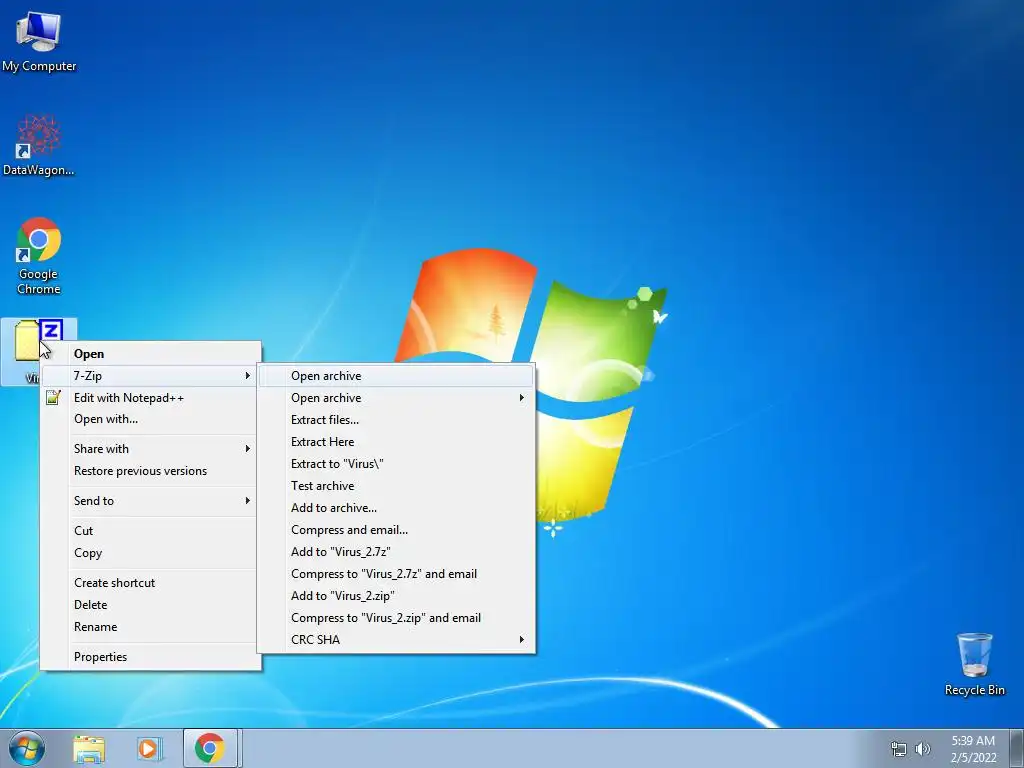Click the Notepad++ icon beside Edit entry
The height and width of the screenshot is (768, 1024).
(54, 397)
